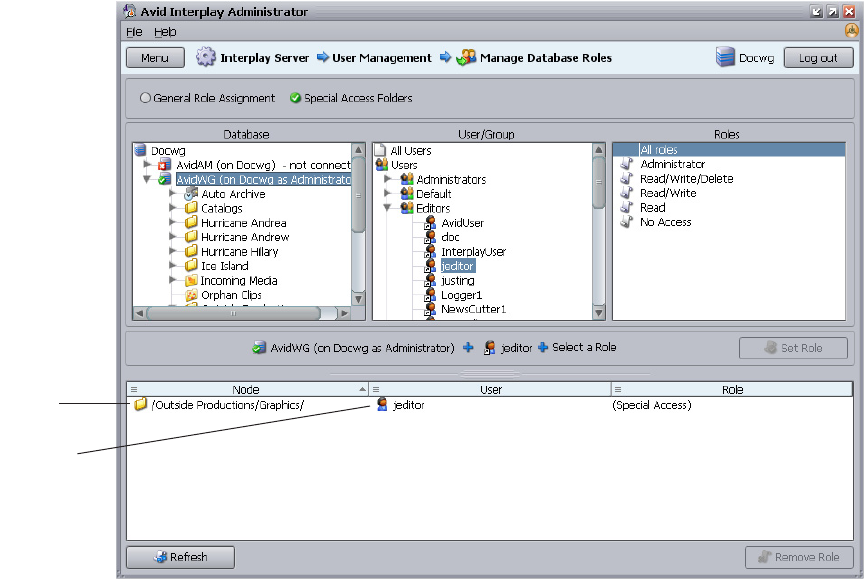Expand the Catalogs folder
The height and width of the screenshot is (580, 864).
coord(172,208)
